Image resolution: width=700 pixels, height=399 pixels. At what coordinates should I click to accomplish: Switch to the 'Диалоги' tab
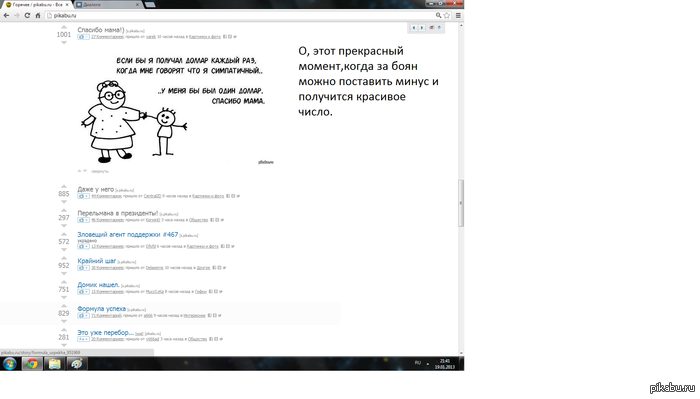[107, 4]
